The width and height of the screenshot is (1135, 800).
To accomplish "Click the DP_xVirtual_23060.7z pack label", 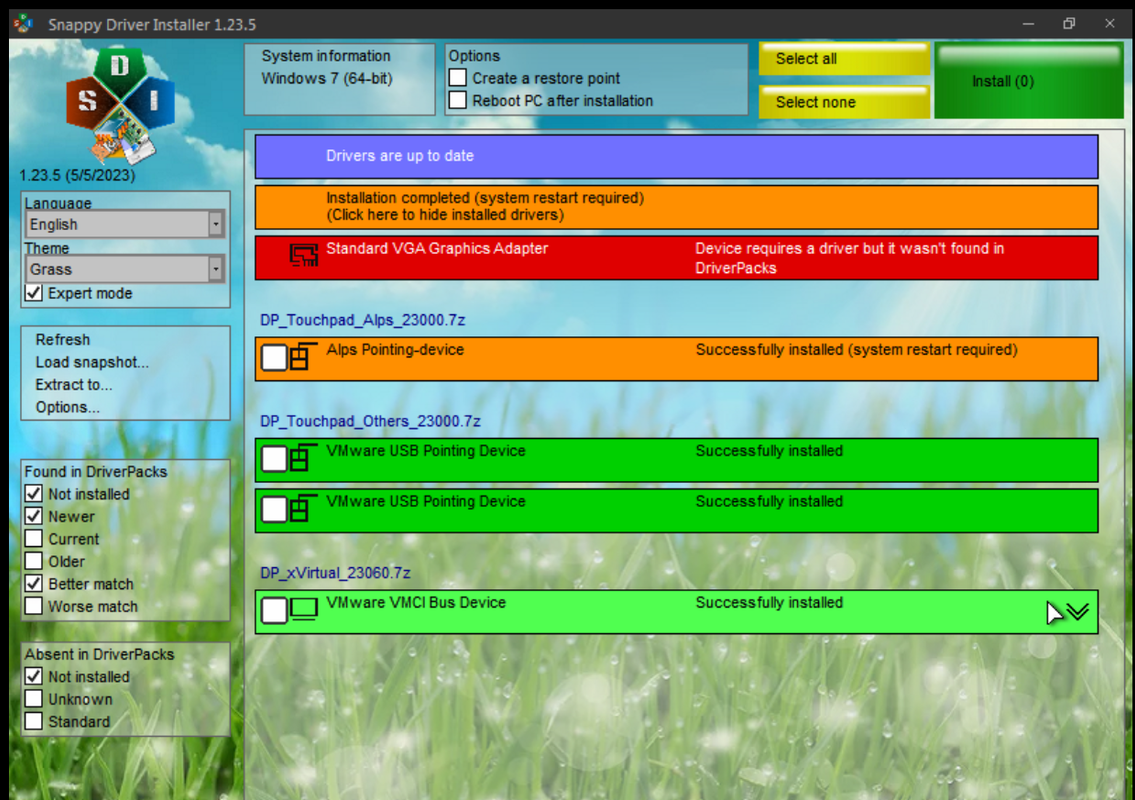I will 335,573.
